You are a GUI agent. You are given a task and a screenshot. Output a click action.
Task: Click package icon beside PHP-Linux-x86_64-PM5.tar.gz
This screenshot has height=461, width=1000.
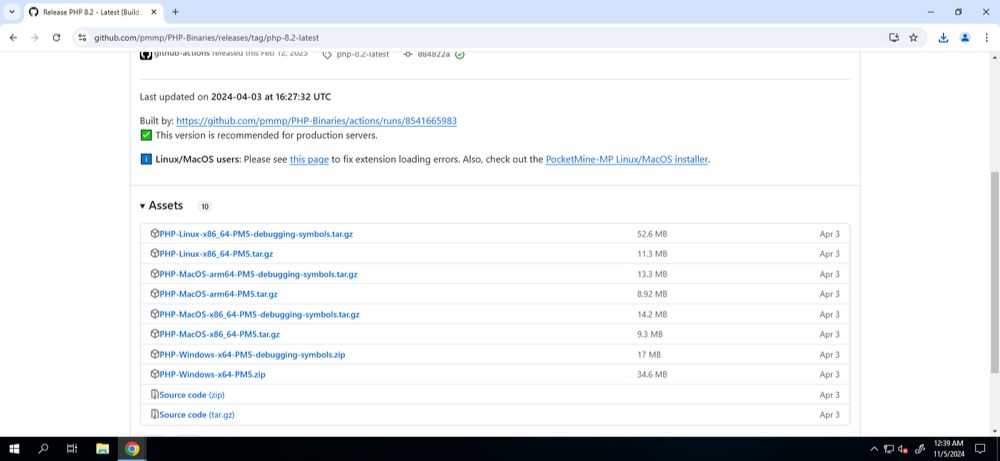pos(154,254)
